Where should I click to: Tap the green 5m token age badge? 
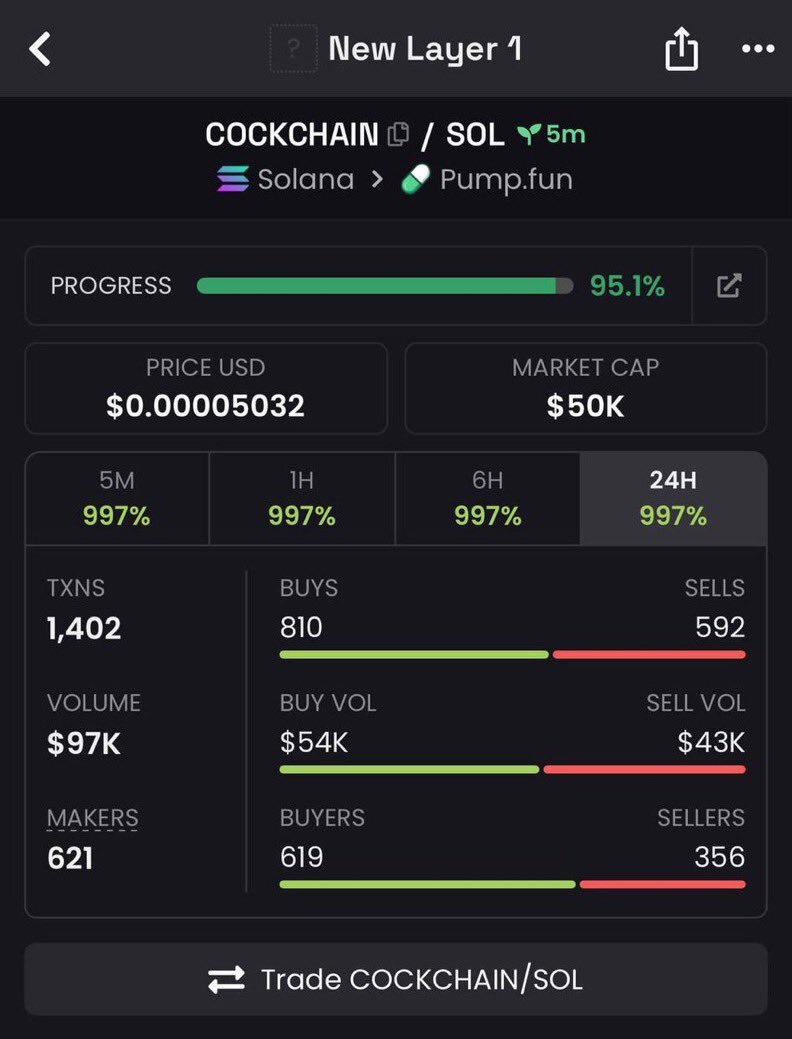click(x=551, y=134)
